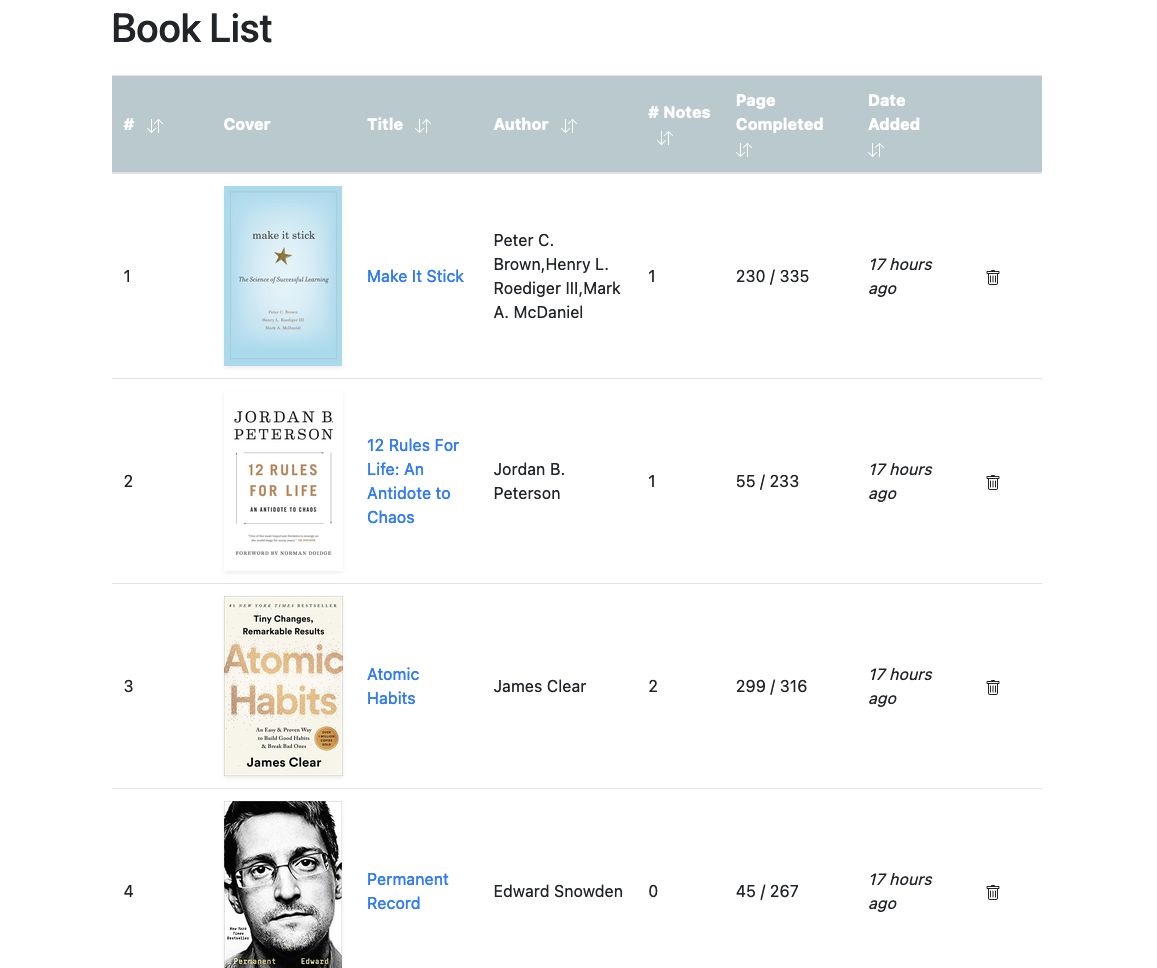This screenshot has width=1157, height=968.
Task: Delete Permanent Record with trash icon
Action: point(992,893)
